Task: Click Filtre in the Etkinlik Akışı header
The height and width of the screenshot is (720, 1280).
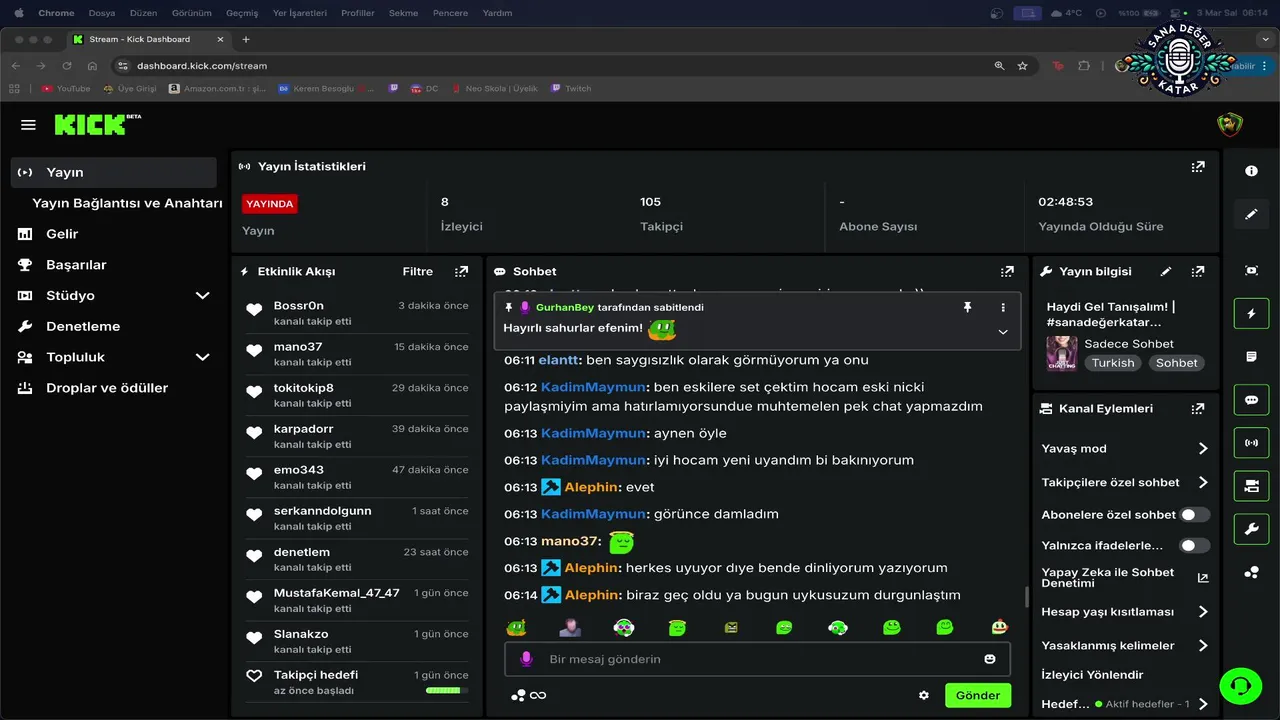Action: (418, 271)
